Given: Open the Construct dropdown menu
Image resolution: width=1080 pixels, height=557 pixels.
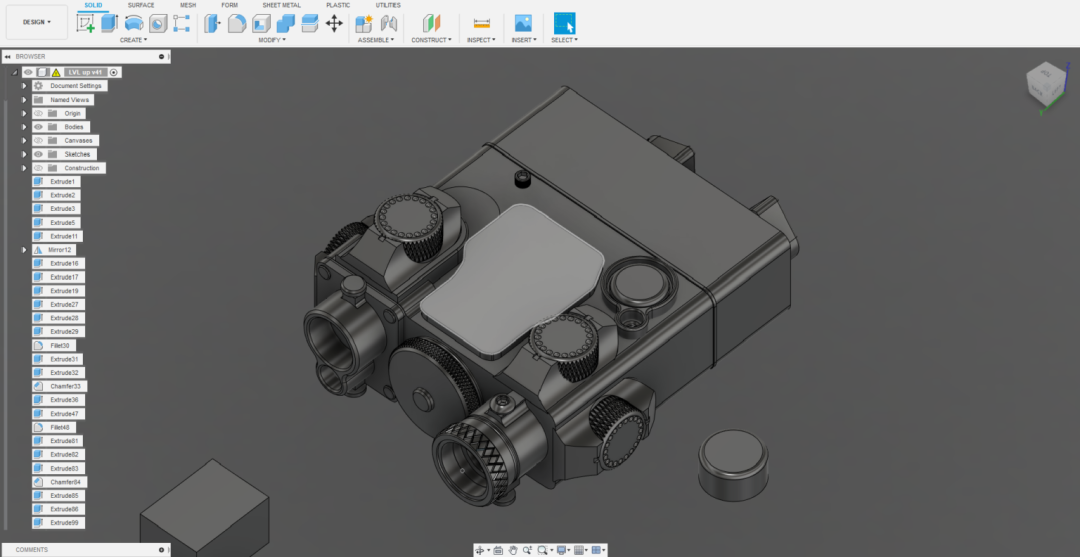Looking at the screenshot, I should pyautogui.click(x=431, y=40).
